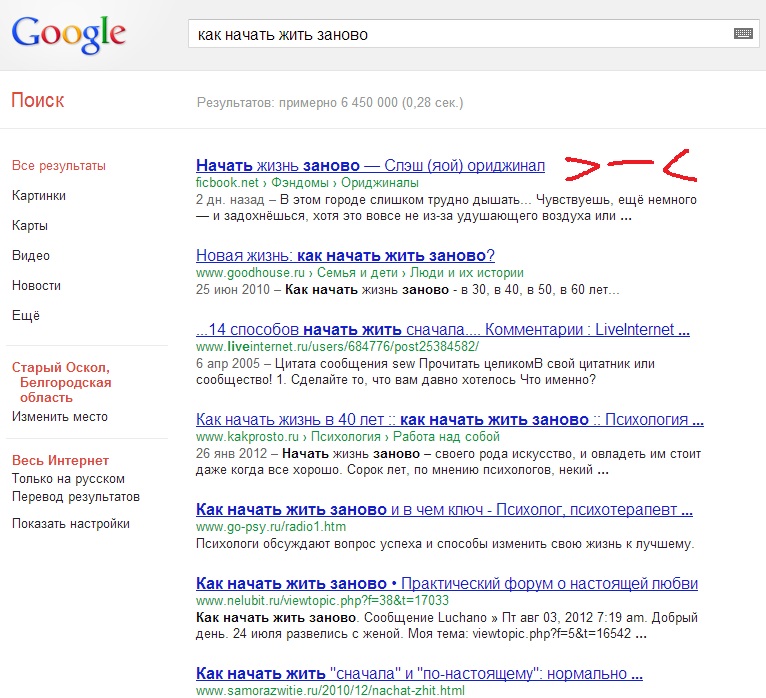
Task: Open 'Как начать жить "сначала" и "по-настоящему"' result
Action: (x=419, y=674)
